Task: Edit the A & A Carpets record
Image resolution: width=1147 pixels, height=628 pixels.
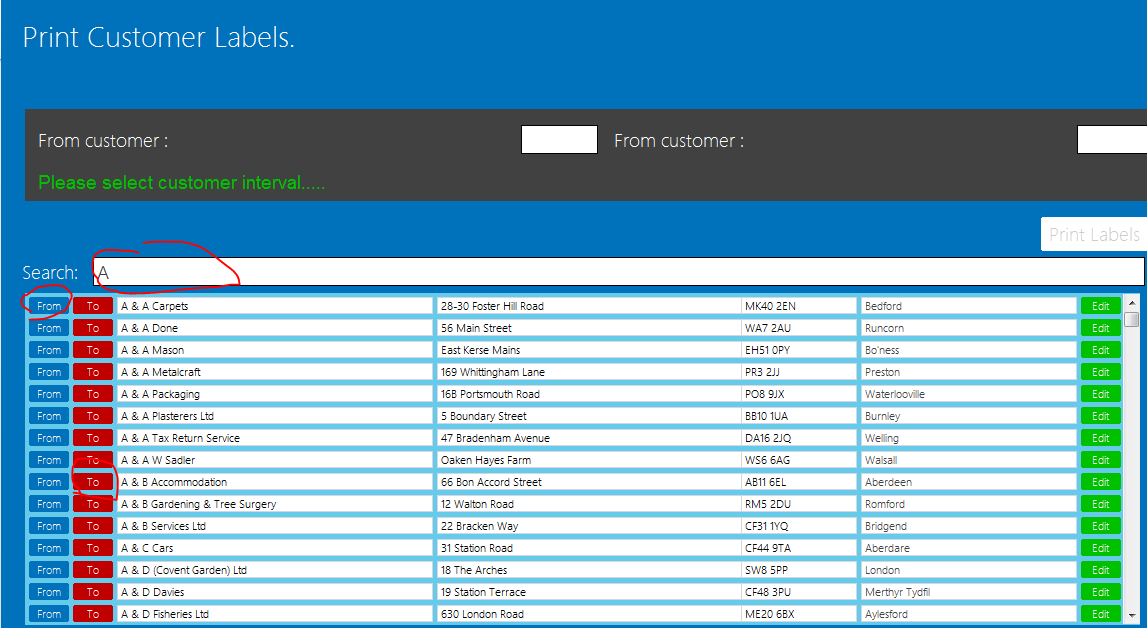Action: tap(1101, 306)
